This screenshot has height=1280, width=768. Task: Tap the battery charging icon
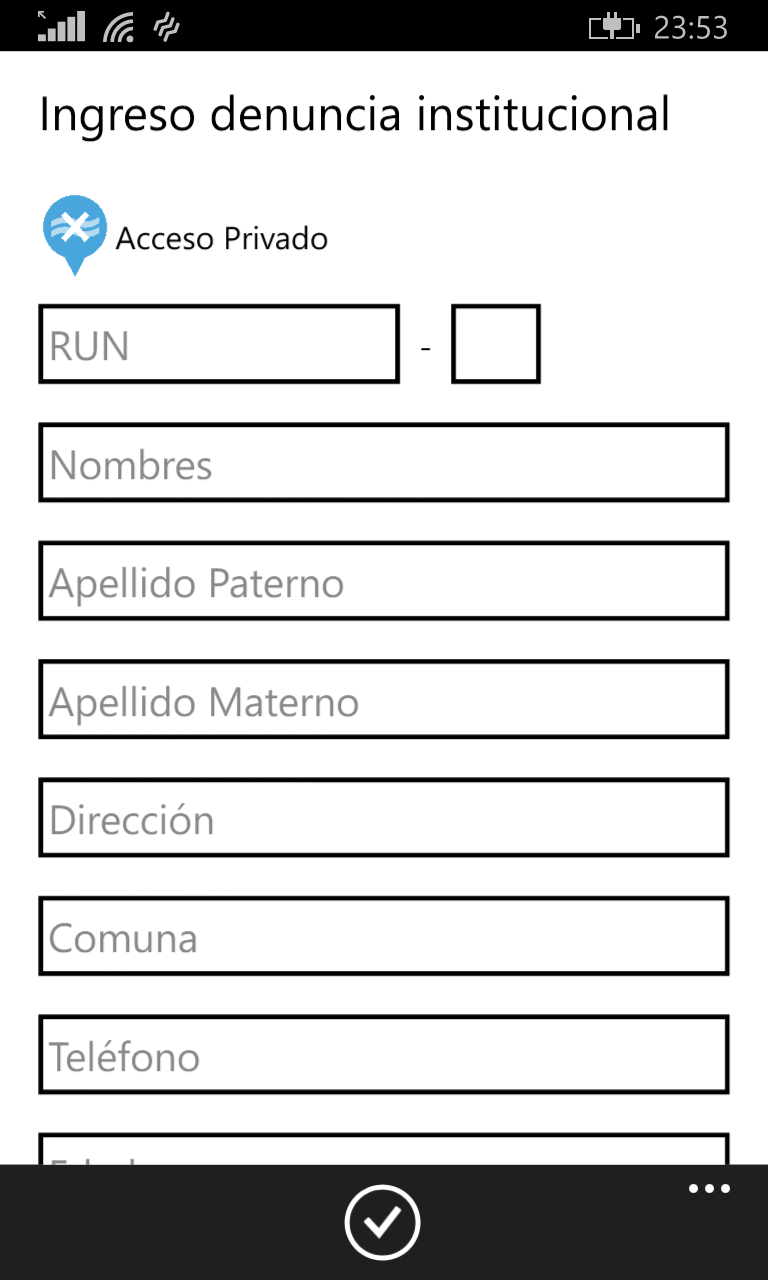tap(613, 27)
